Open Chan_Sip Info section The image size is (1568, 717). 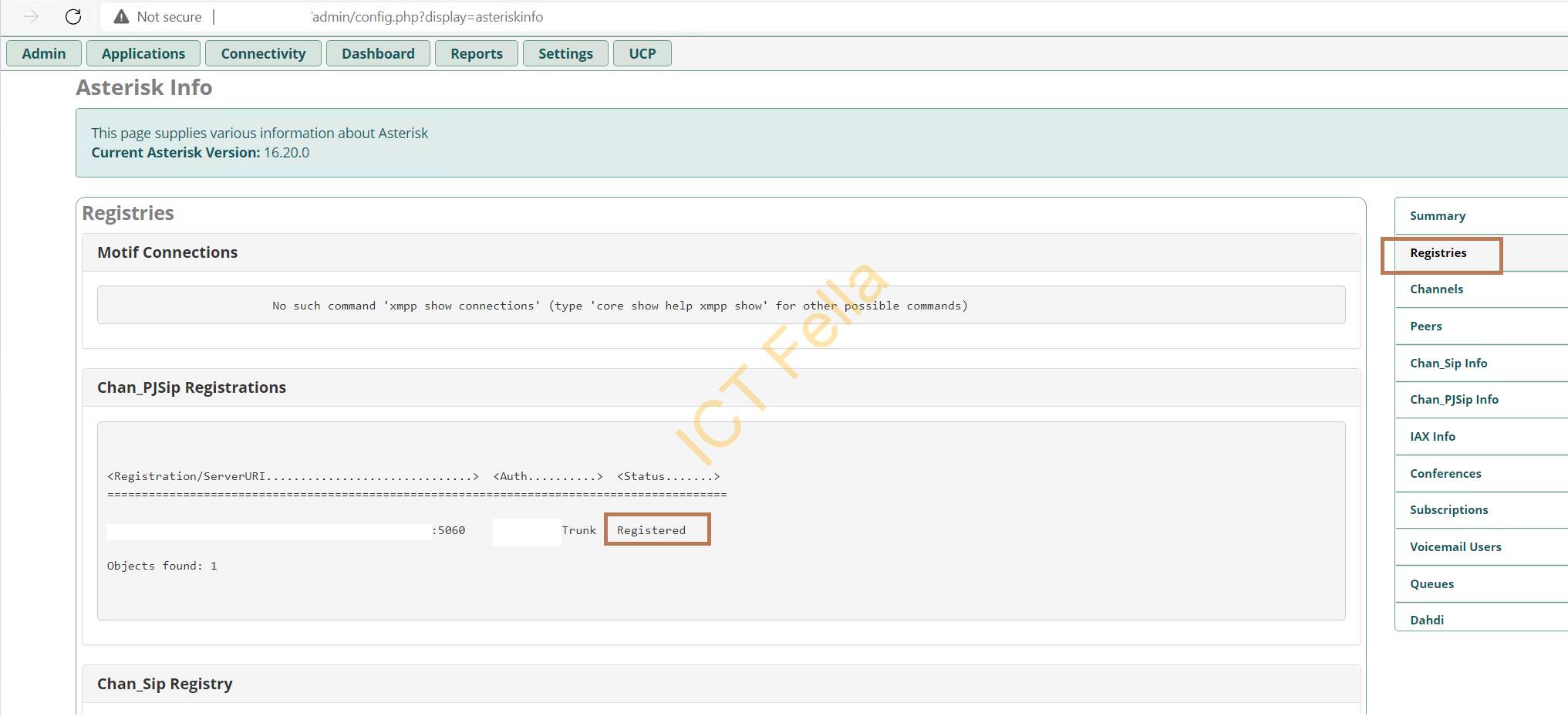pos(1481,364)
